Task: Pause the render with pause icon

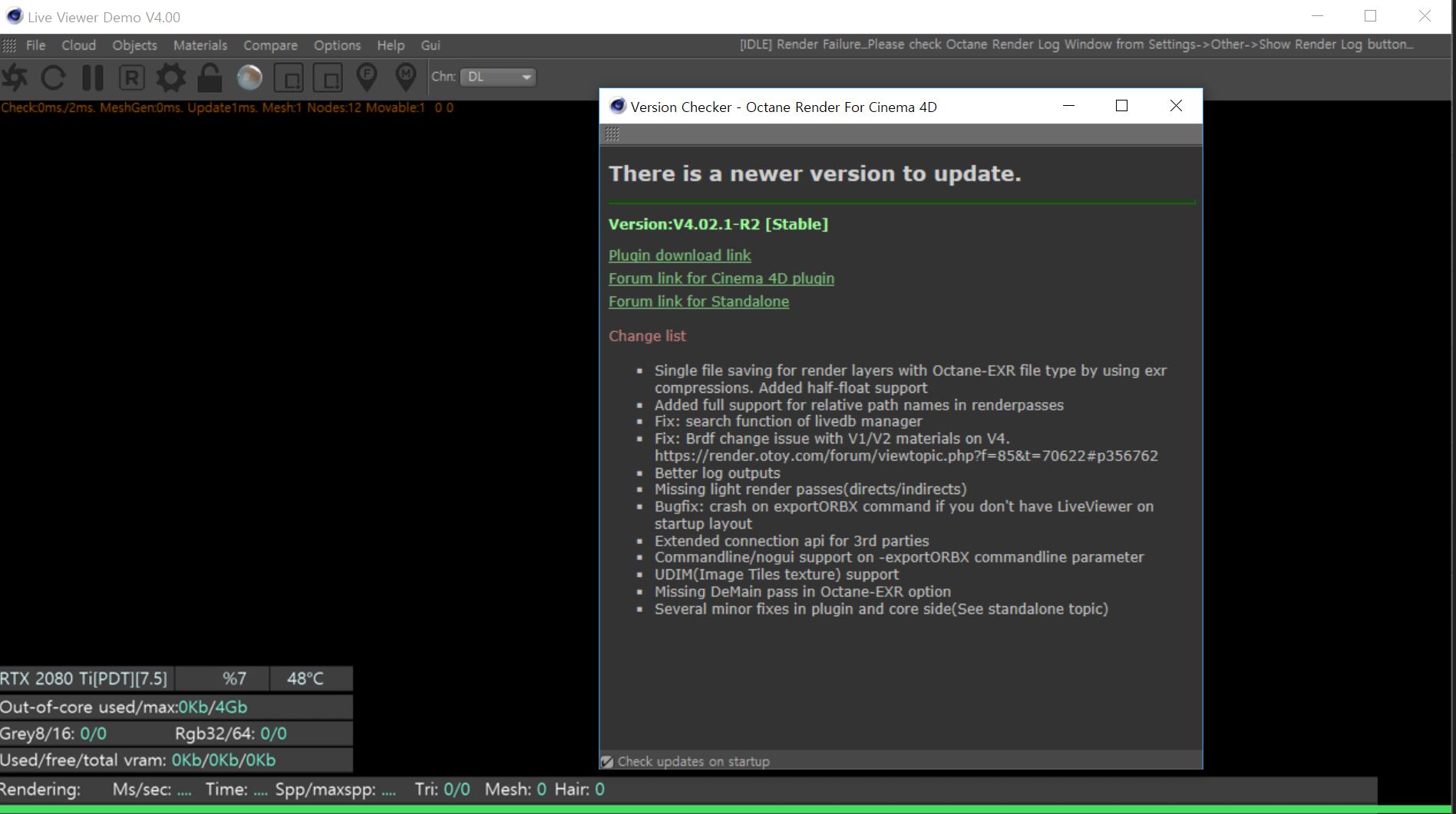Action: coord(92,77)
